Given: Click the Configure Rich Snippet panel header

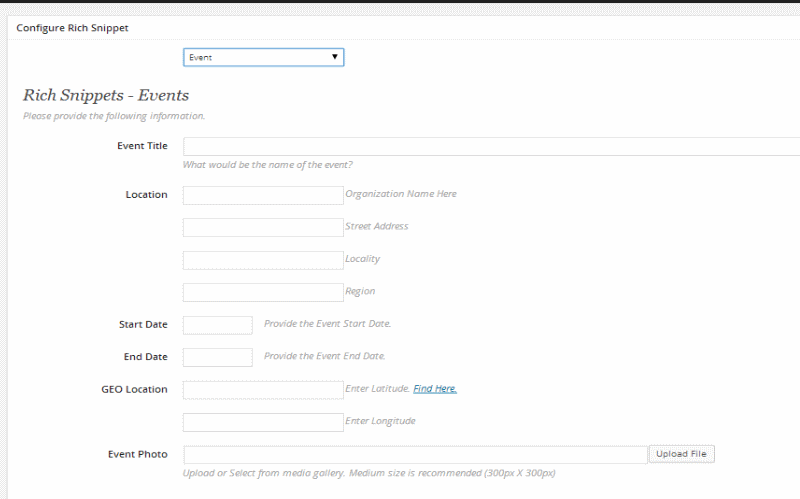Looking at the screenshot, I should 72,28.
